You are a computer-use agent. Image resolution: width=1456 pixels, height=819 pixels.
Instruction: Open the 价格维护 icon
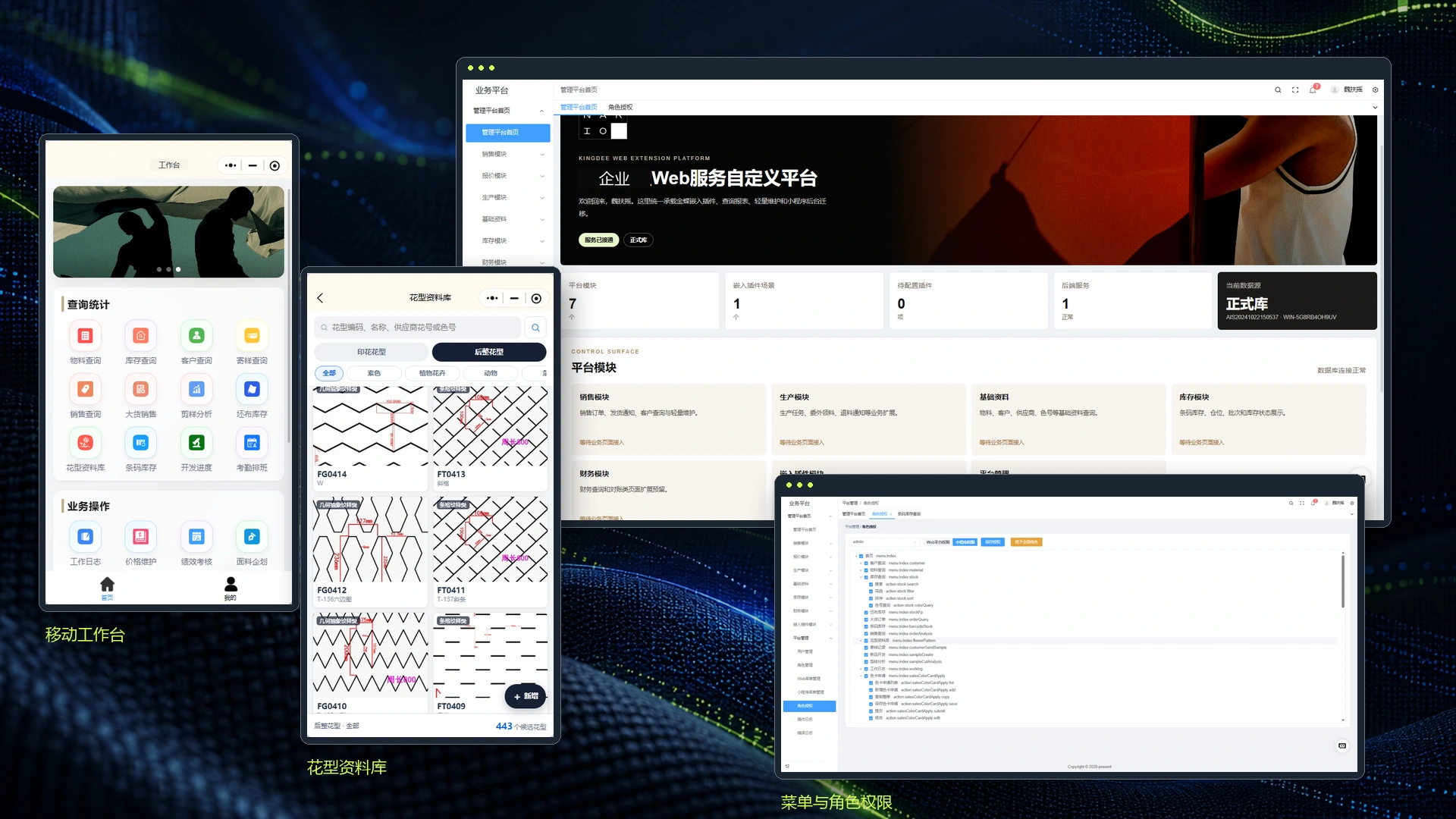coord(140,537)
